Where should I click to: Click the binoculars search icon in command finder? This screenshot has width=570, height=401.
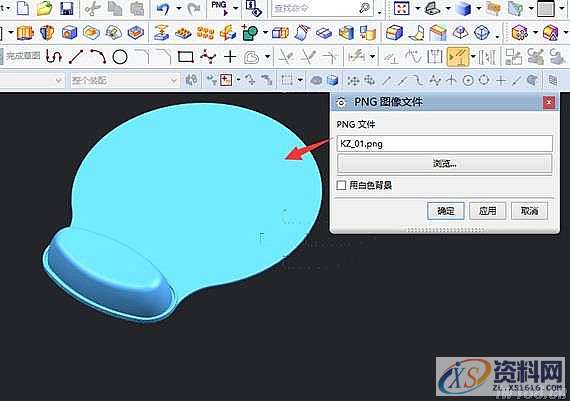coord(364,8)
